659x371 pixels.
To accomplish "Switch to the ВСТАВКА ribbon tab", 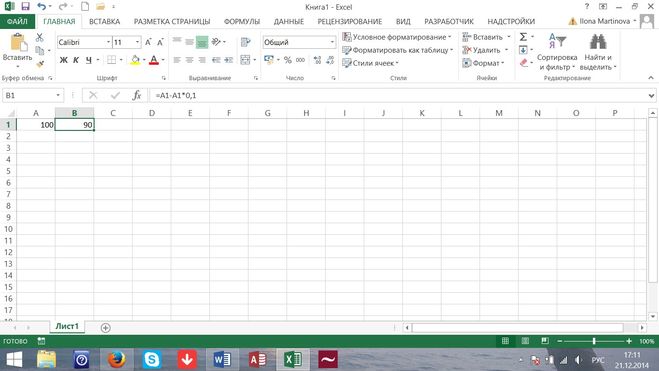I will (x=104, y=21).
